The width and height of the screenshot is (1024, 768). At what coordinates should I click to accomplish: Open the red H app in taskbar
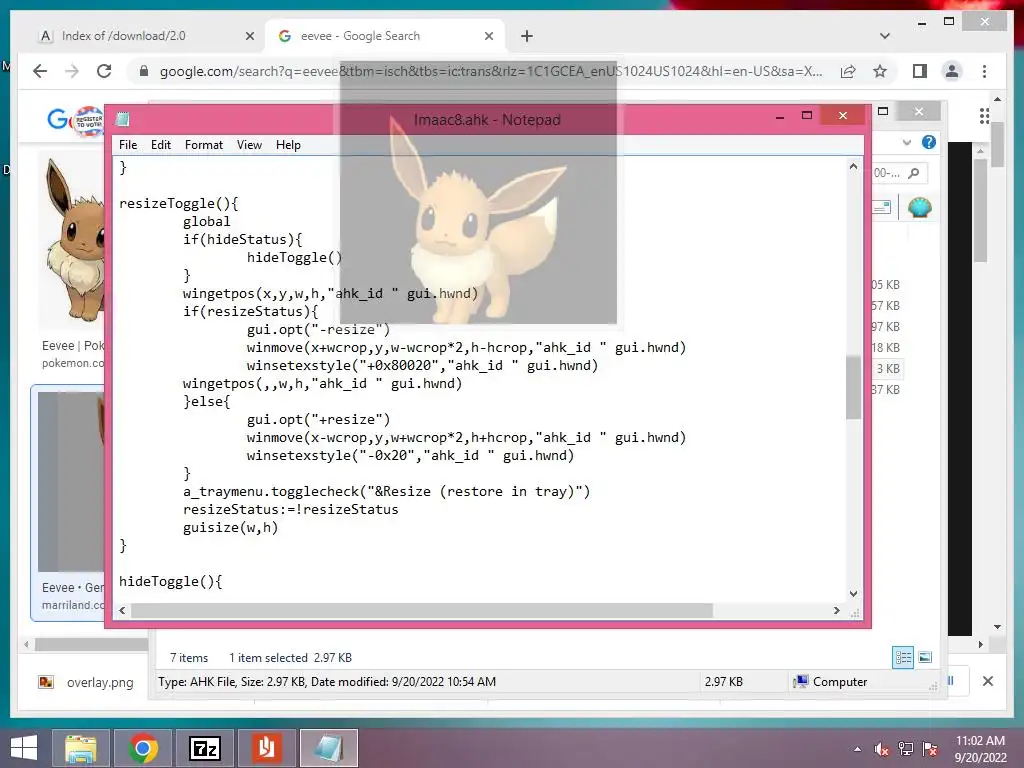(x=266, y=748)
